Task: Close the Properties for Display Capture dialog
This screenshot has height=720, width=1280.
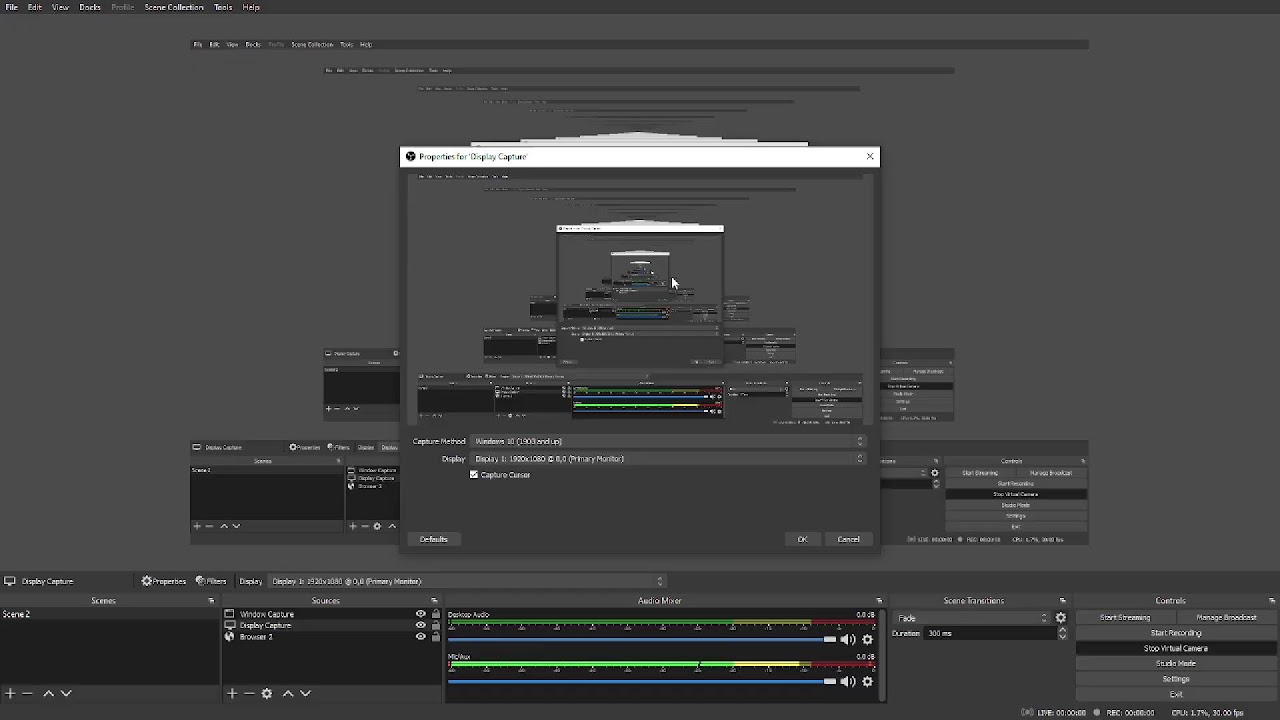Action: click(870, 156)
